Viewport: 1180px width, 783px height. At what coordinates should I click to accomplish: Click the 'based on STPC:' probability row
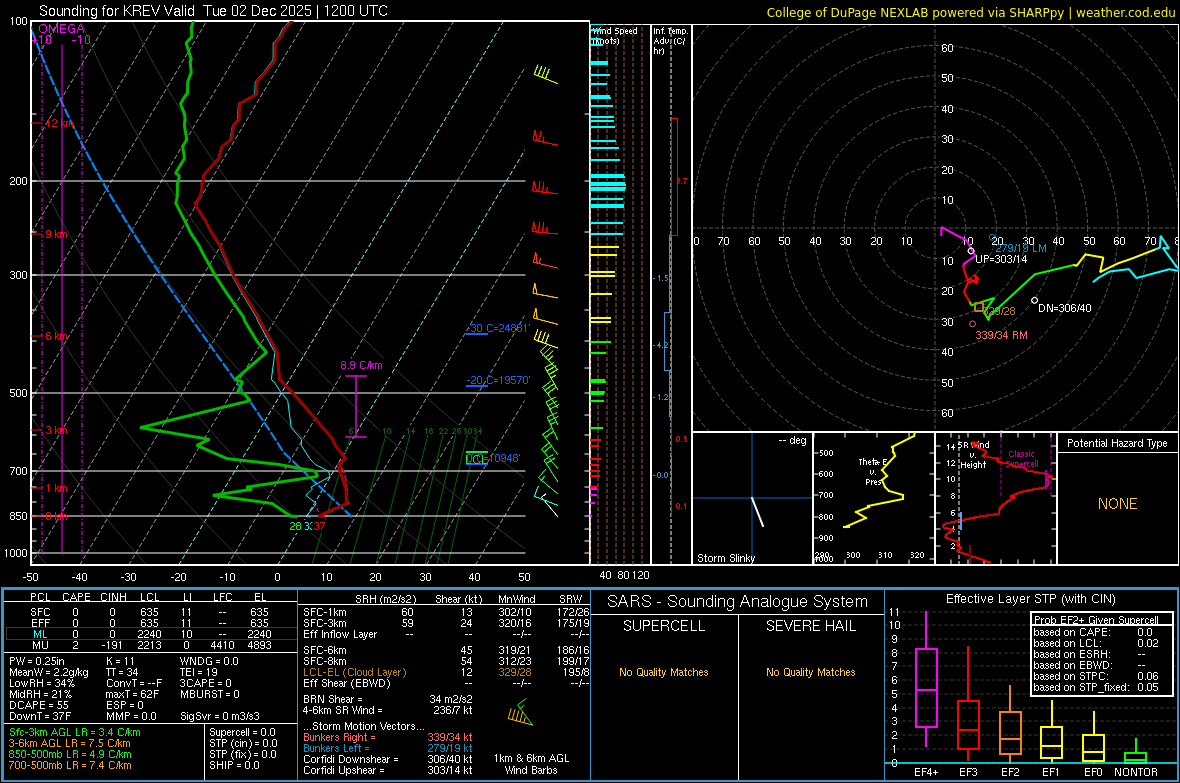click(1096, 676)
